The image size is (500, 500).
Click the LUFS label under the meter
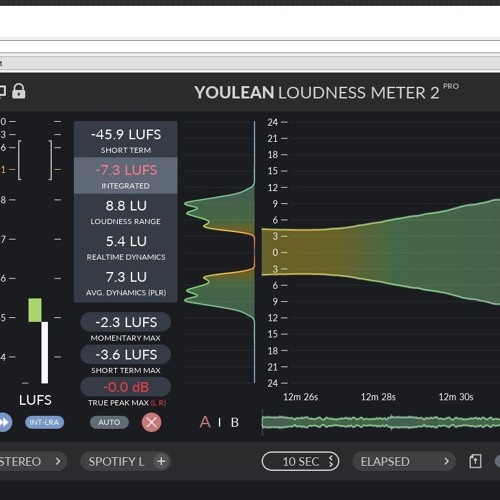pyautogui.click(x=35, y=400)
